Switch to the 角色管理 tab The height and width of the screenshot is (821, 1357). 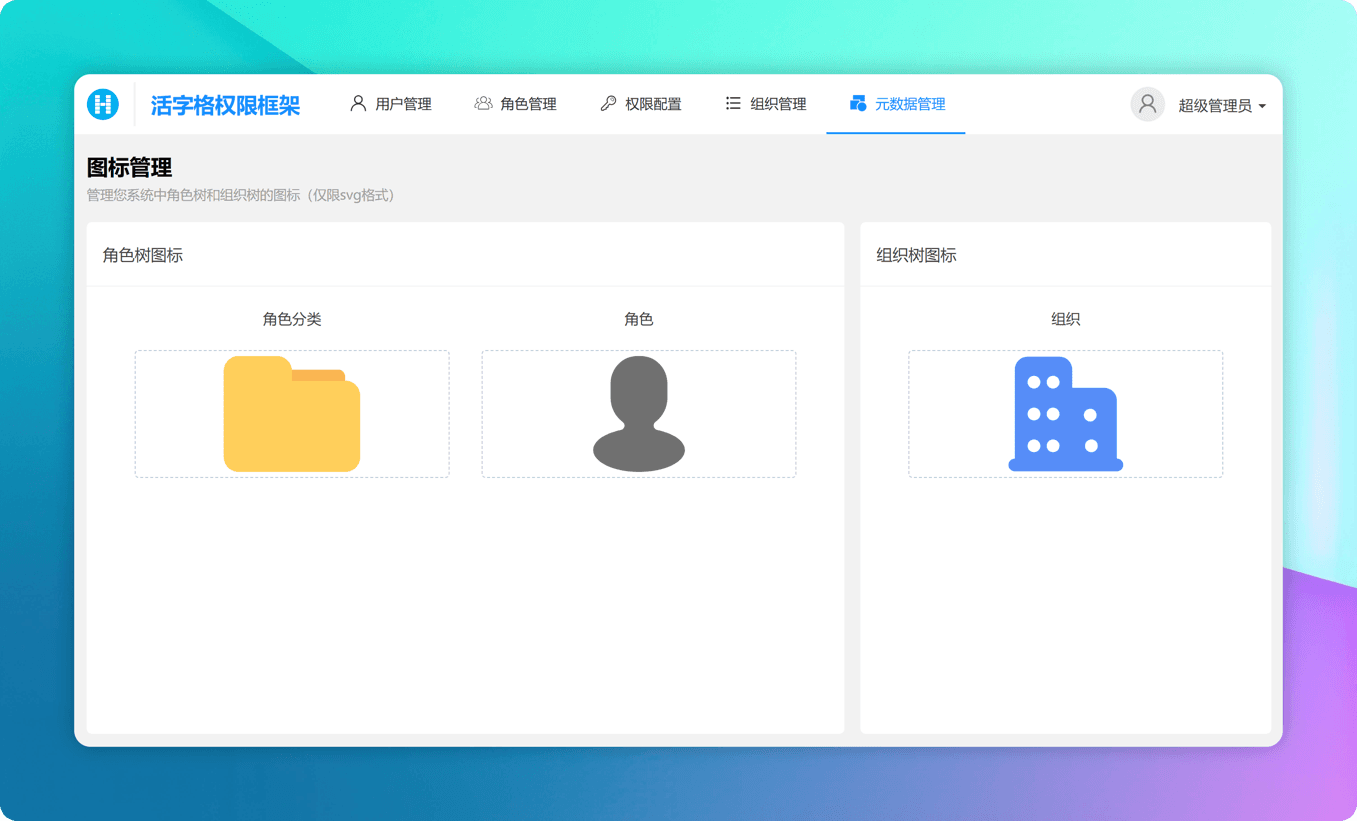click(515, 104)
